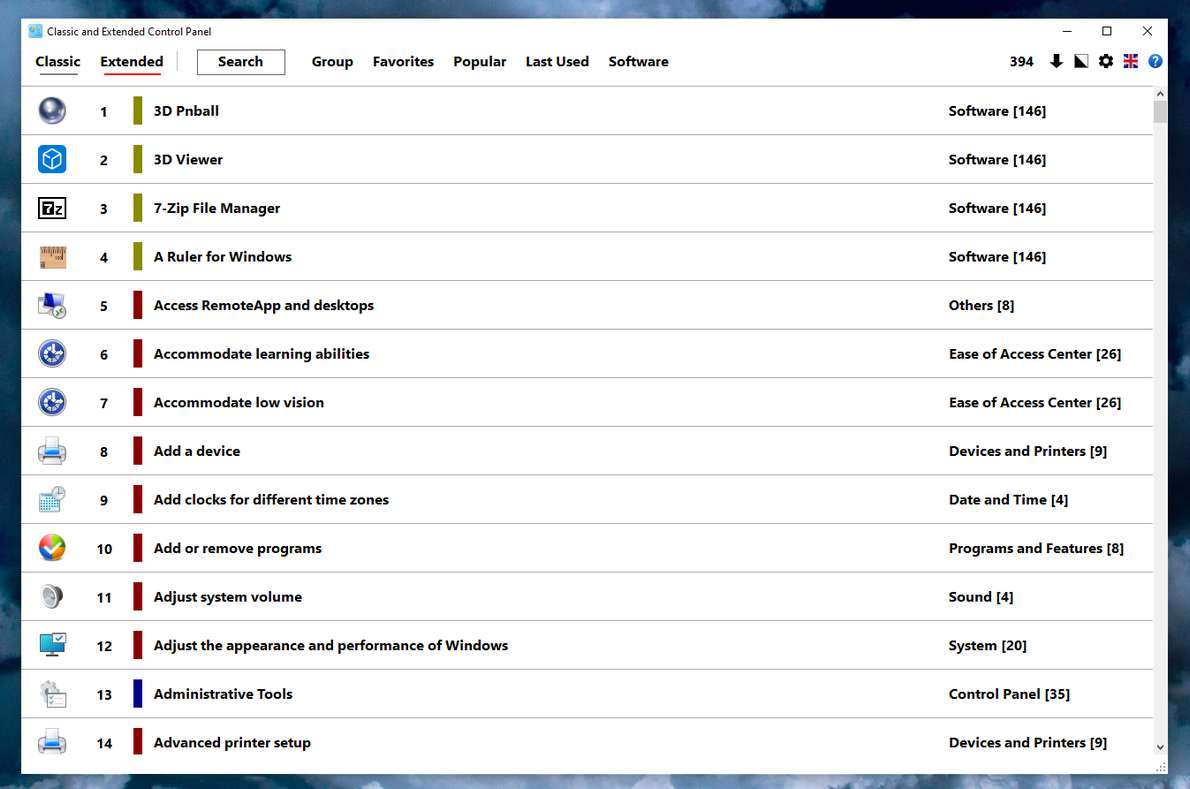Click the monitor icon for Adjust appearance
The width and height of the screenshot is (1190, 789).
coord(52,645)
